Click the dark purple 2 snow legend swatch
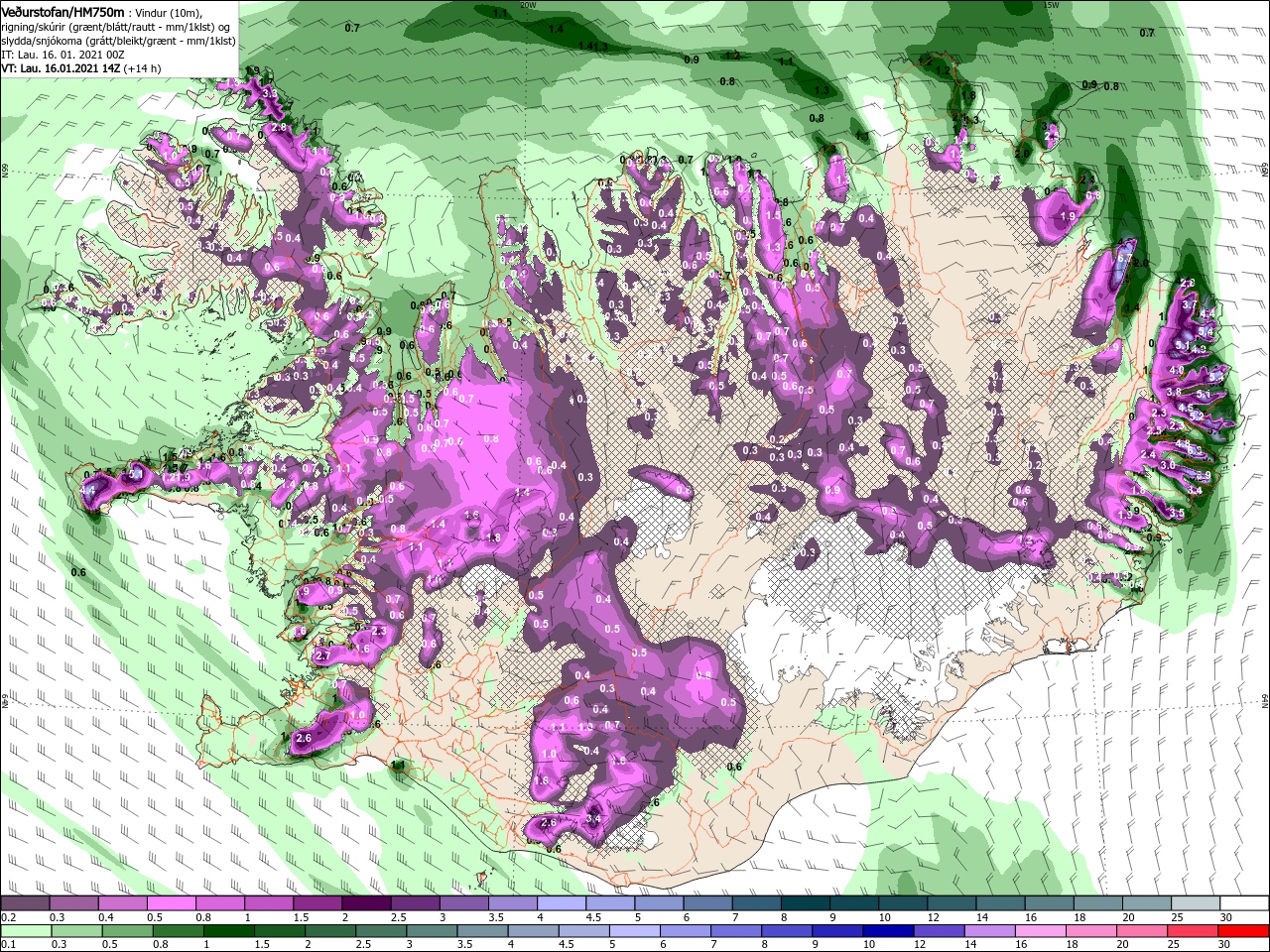1270x952 pixels. 366,903
